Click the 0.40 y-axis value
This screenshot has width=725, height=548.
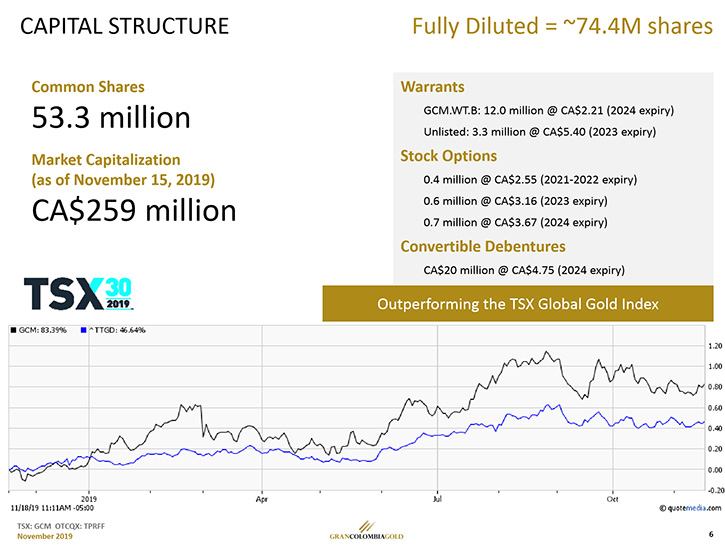tap(715, 428)
